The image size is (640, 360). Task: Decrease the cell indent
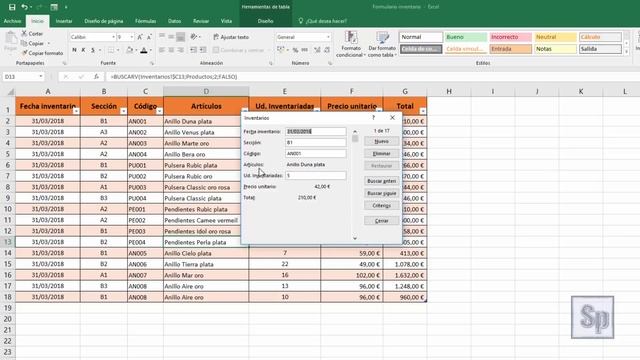click(193, 50)
